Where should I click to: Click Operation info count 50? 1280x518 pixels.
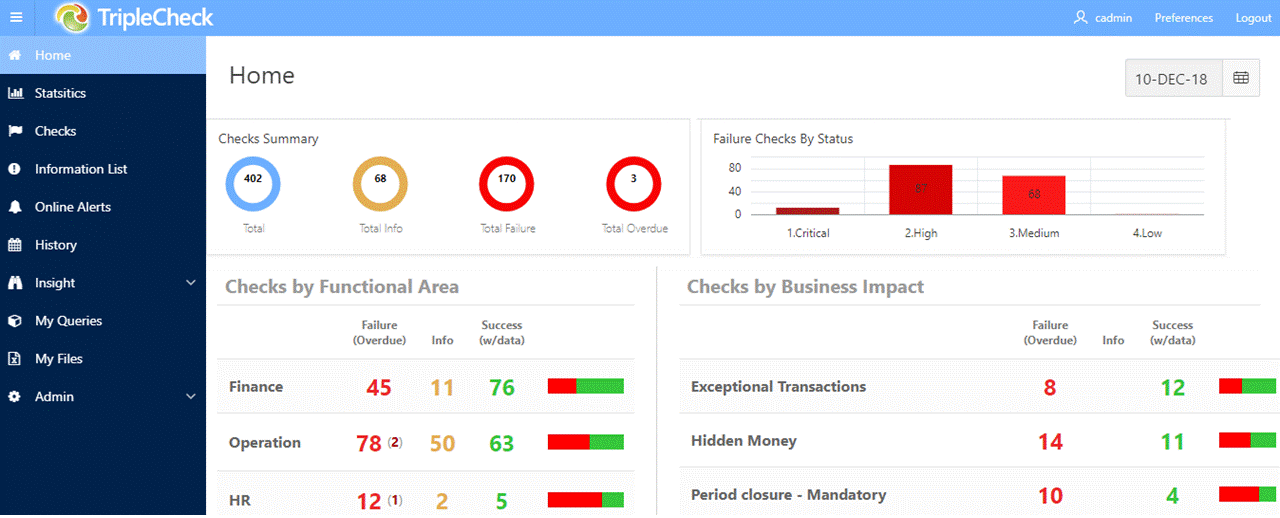click(x=442, y=443)
